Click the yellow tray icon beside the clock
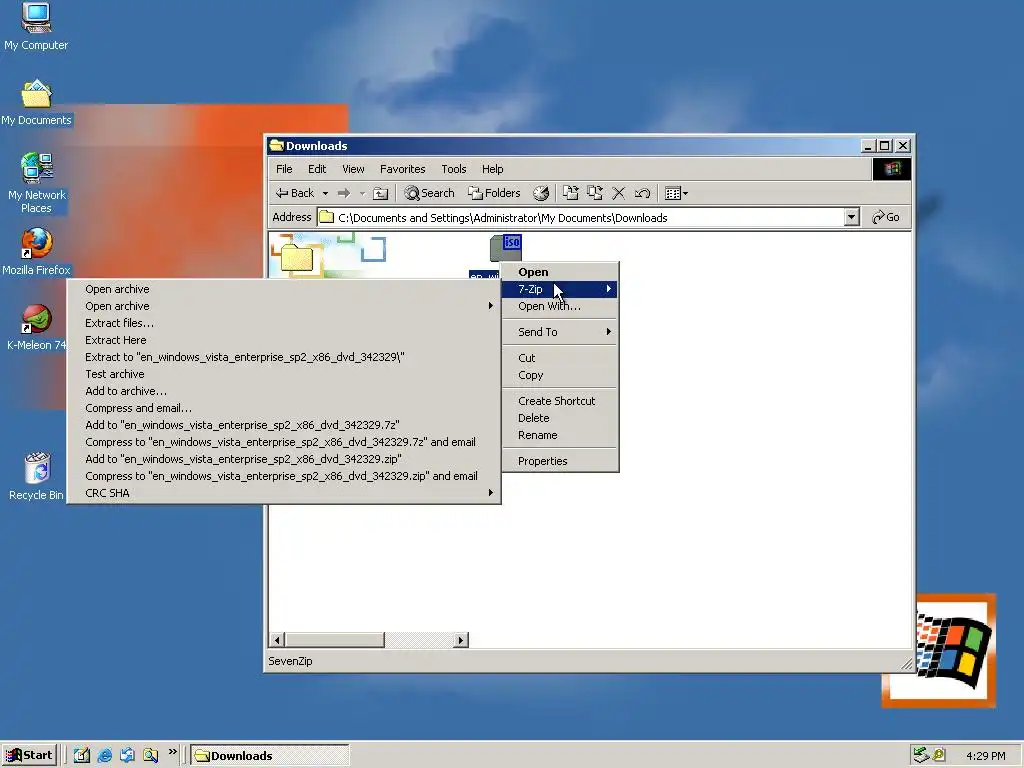Screen dimensions: 1024x768 click(939, 755)
